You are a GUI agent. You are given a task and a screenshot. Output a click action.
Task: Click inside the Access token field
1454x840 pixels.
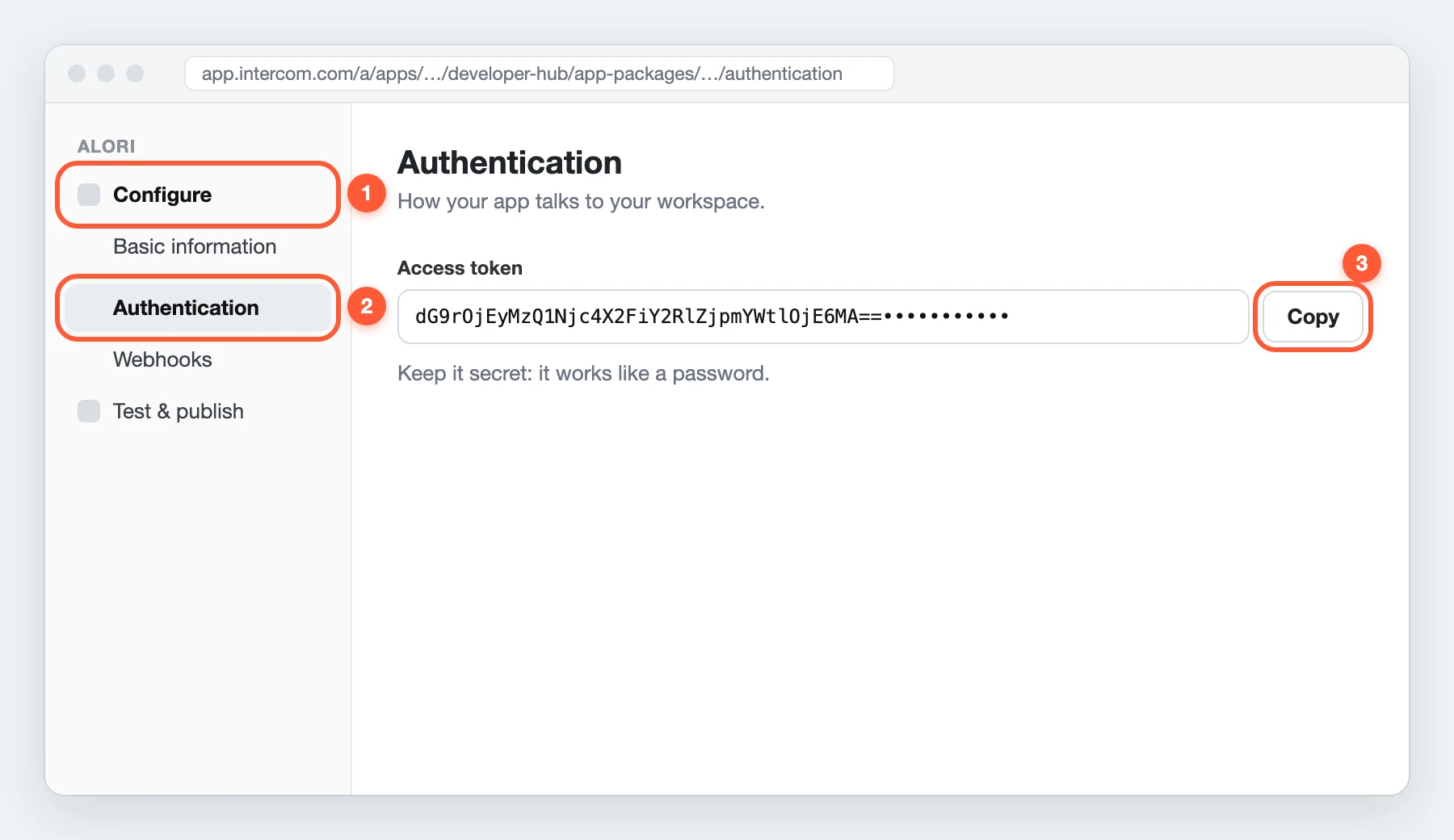pos(823,317)
